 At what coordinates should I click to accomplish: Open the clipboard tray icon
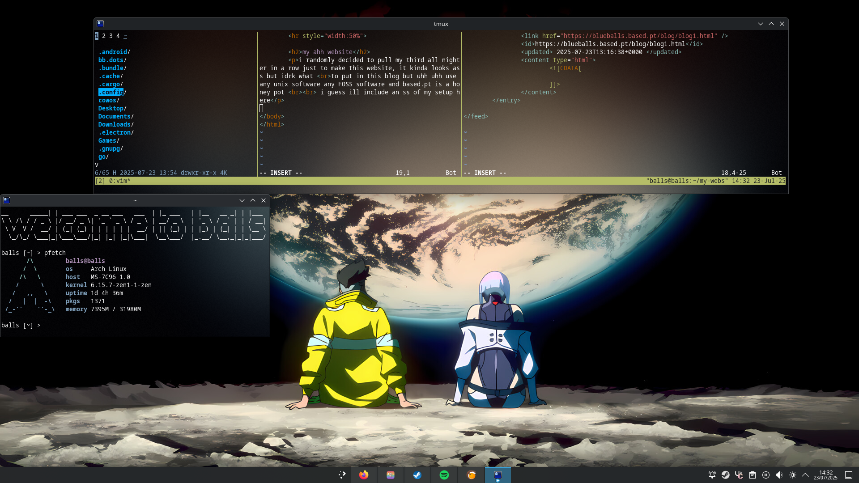point(752,475)
